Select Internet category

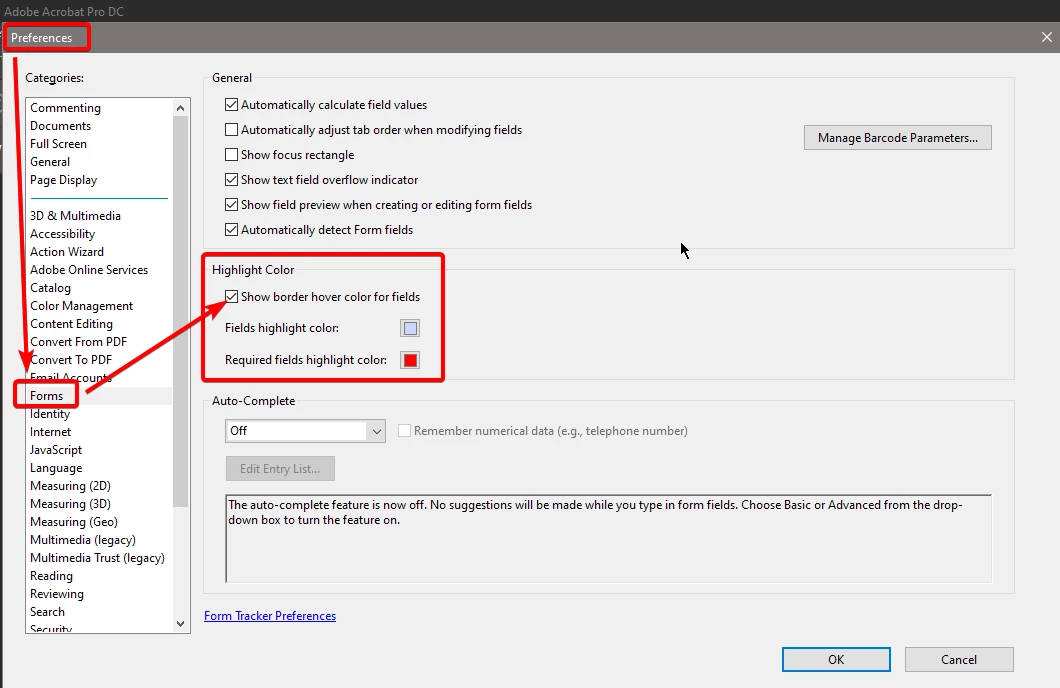pos(51,432)
